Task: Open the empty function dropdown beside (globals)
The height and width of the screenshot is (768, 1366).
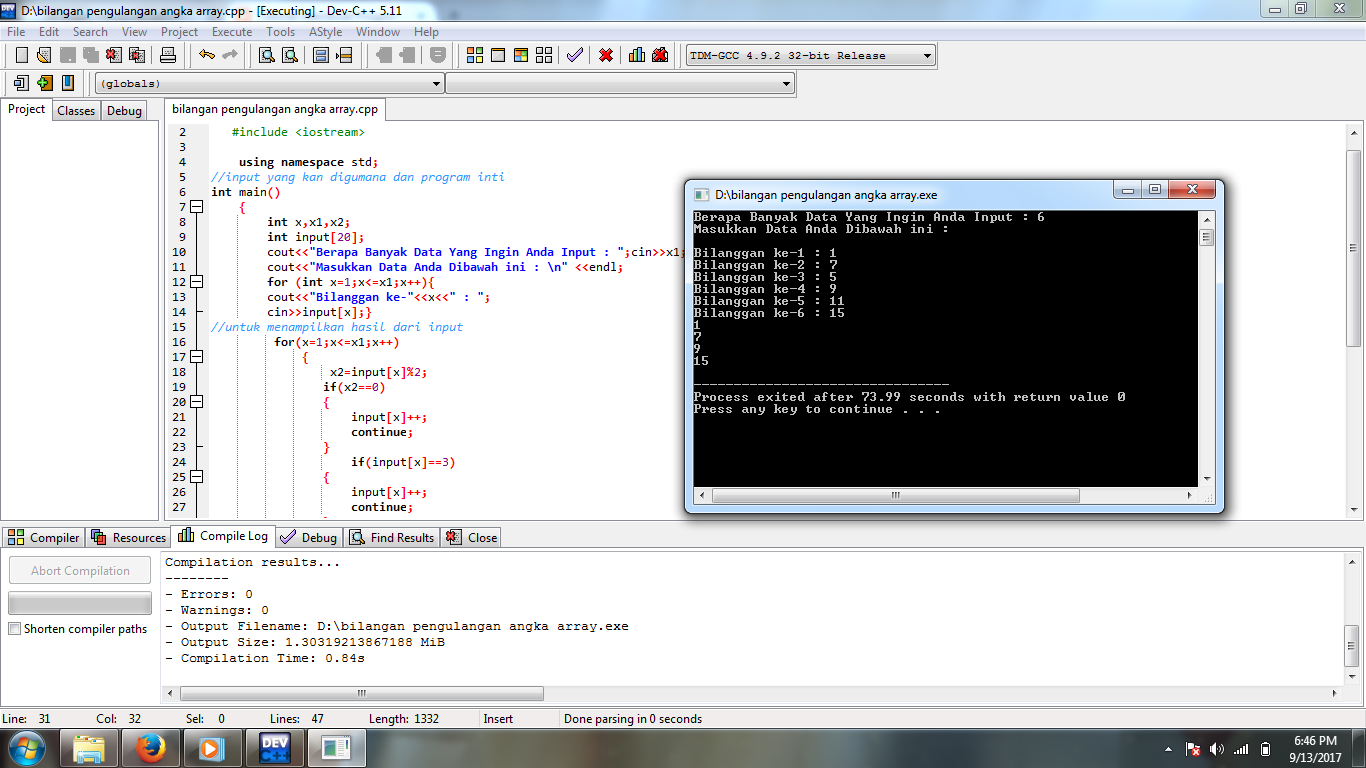Action: point(620,84)
